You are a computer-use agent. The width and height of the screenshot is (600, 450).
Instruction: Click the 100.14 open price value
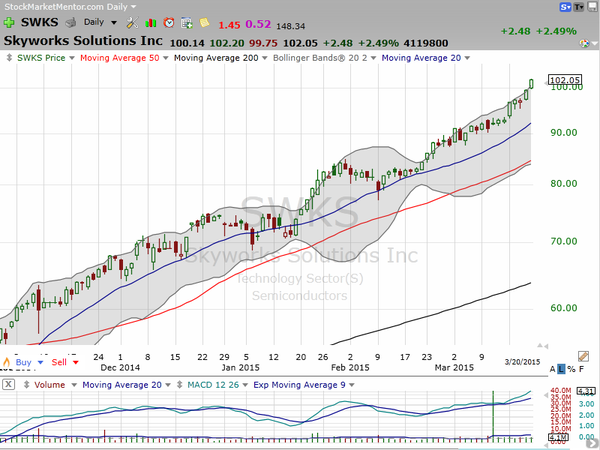click(188, 43)
